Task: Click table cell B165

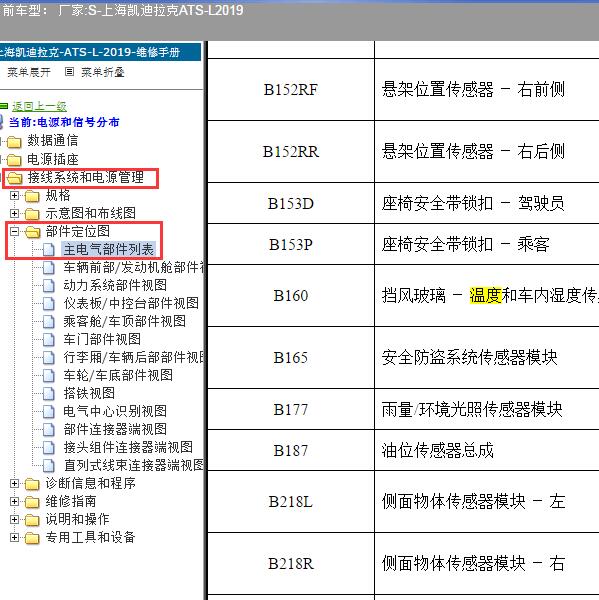Action: click(x=291, y=357)
